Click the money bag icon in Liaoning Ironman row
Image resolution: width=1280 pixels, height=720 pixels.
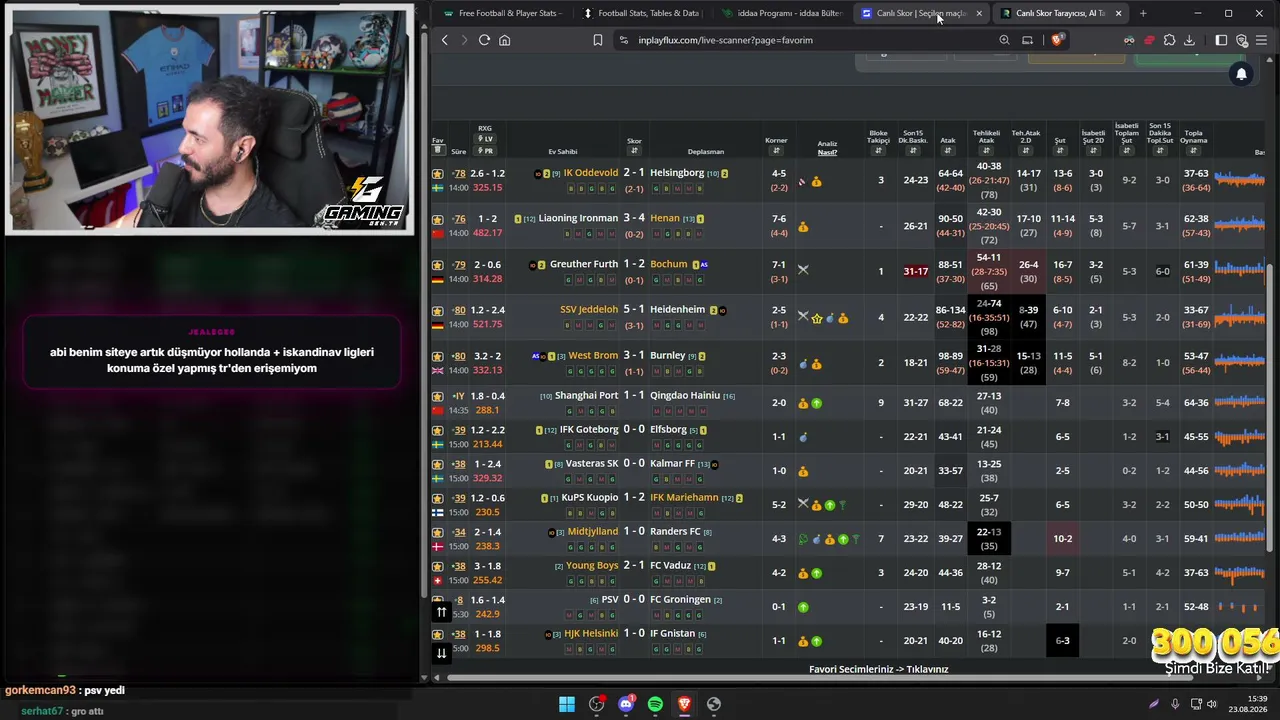tap(803, 227)
